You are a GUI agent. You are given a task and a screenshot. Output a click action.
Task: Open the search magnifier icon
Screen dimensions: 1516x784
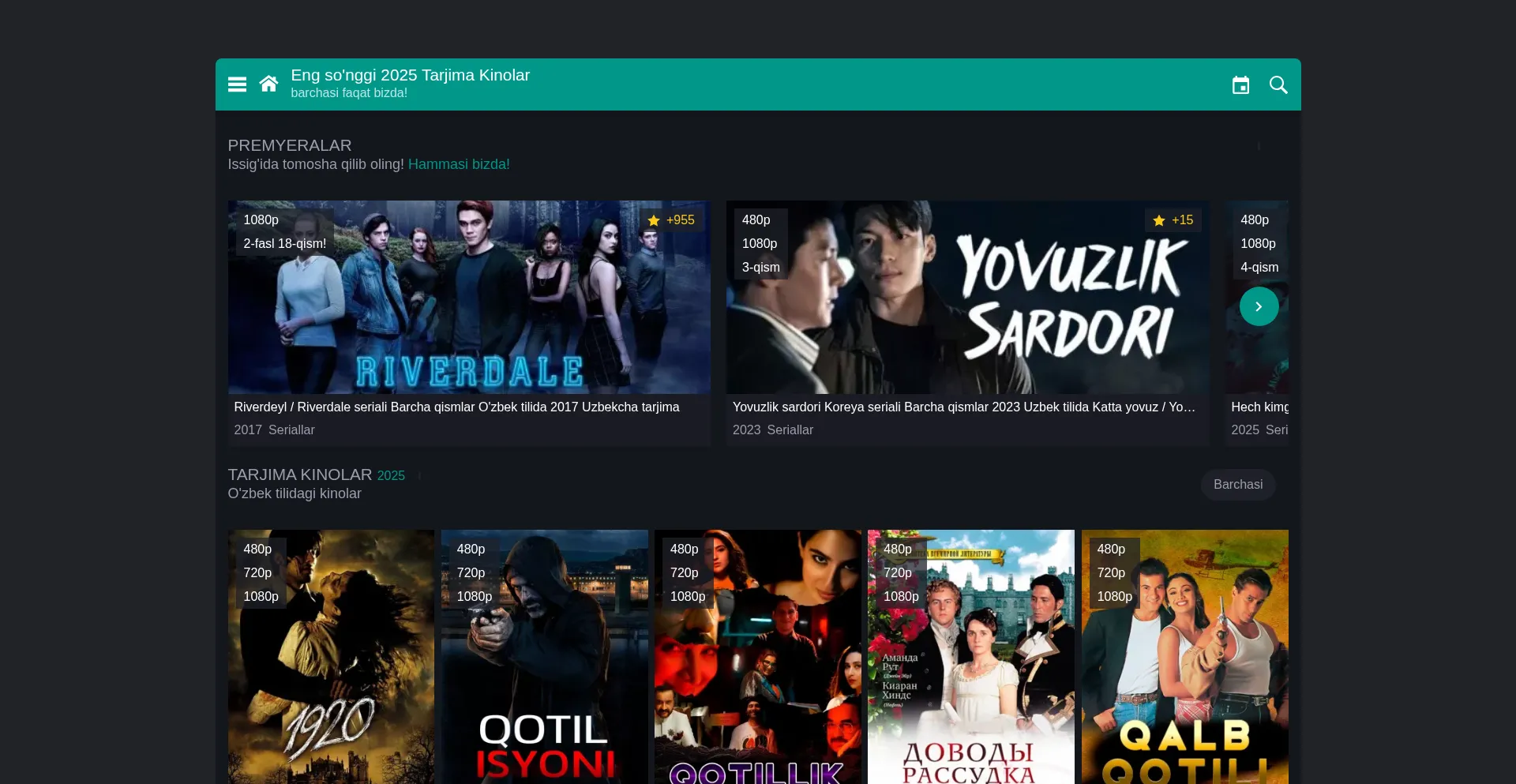tap(1278, 84)
